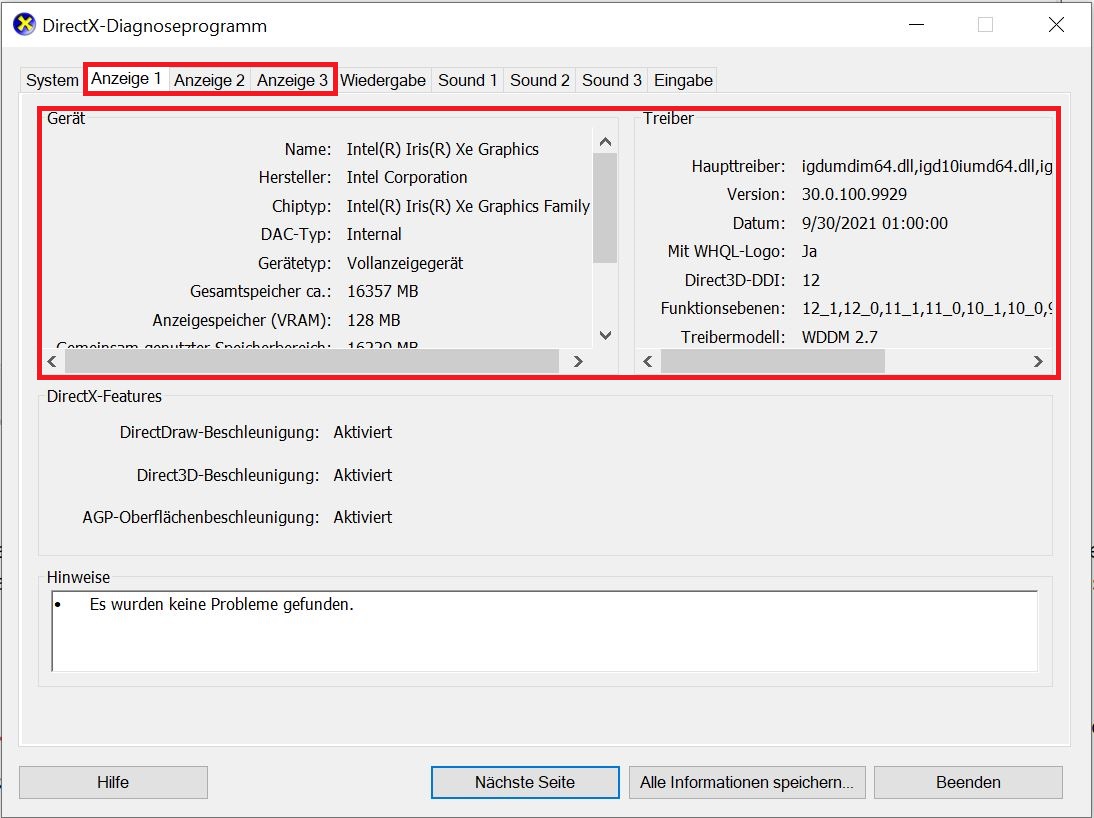Click the Gerät vertical scrollbar thumb
The height and width of the screenshot is (818, 1094).
tap(605, 208)
